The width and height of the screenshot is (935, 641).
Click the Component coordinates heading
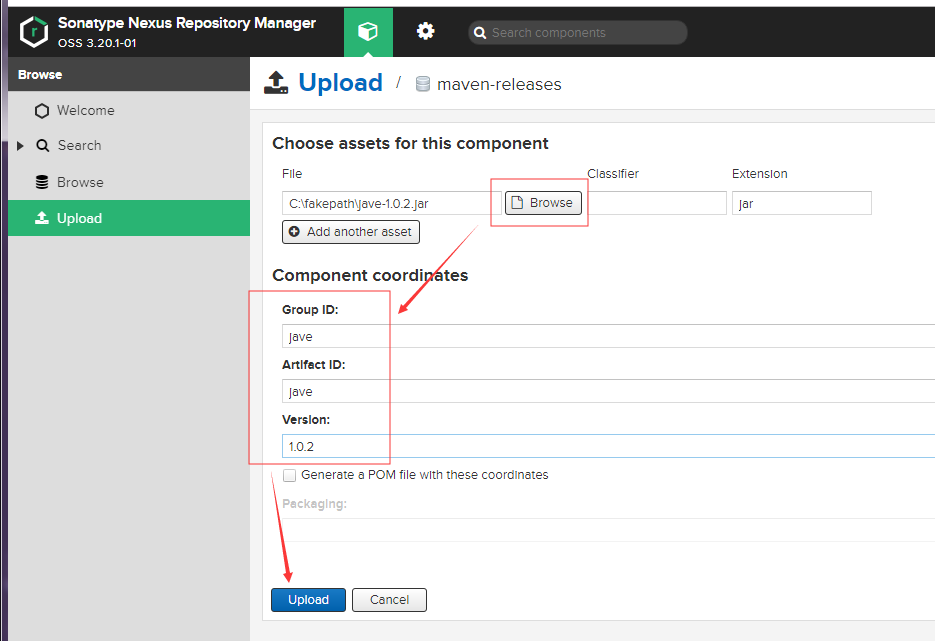point(370,275)
